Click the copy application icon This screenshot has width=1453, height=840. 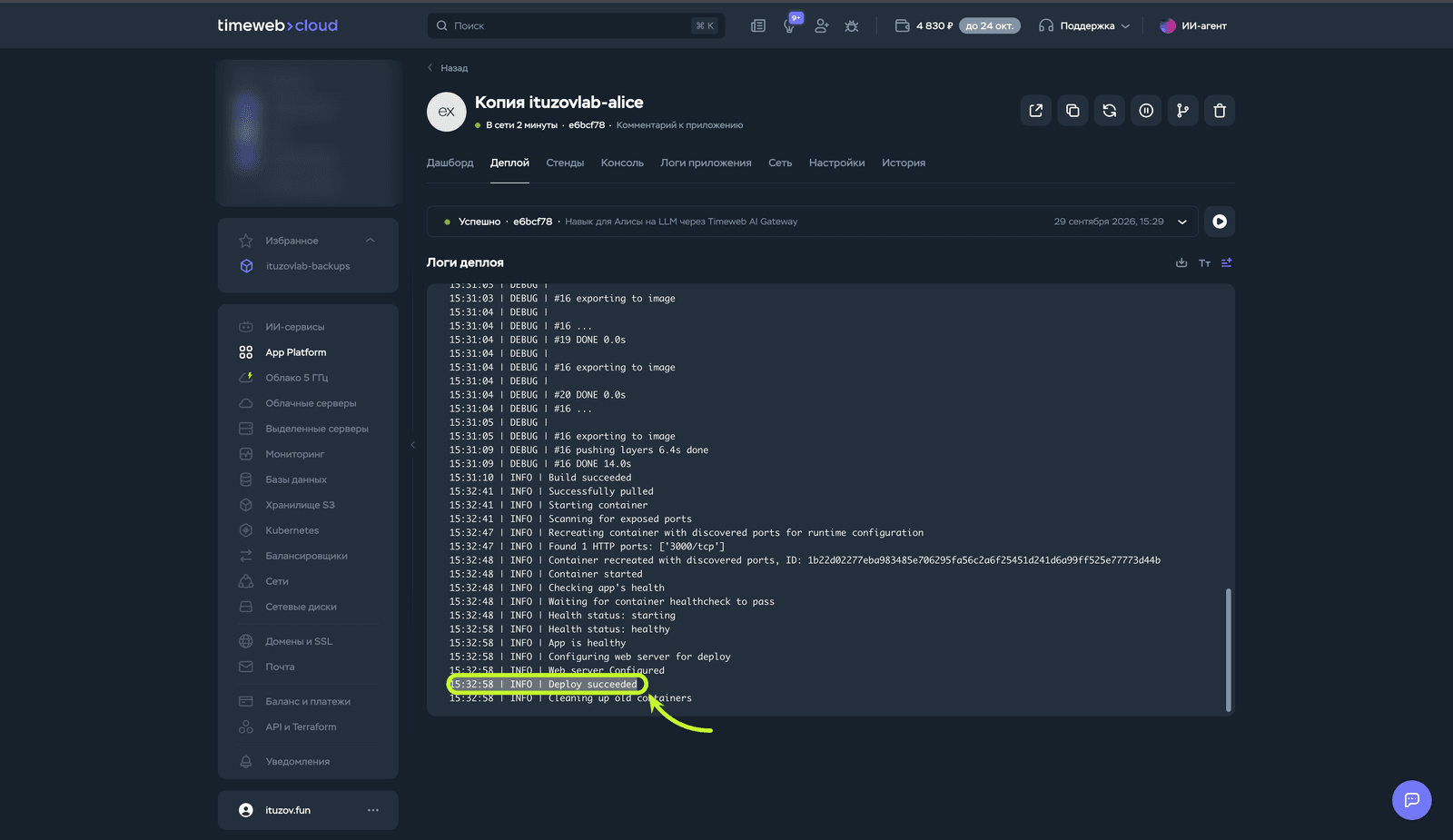tap(1072, 111)
